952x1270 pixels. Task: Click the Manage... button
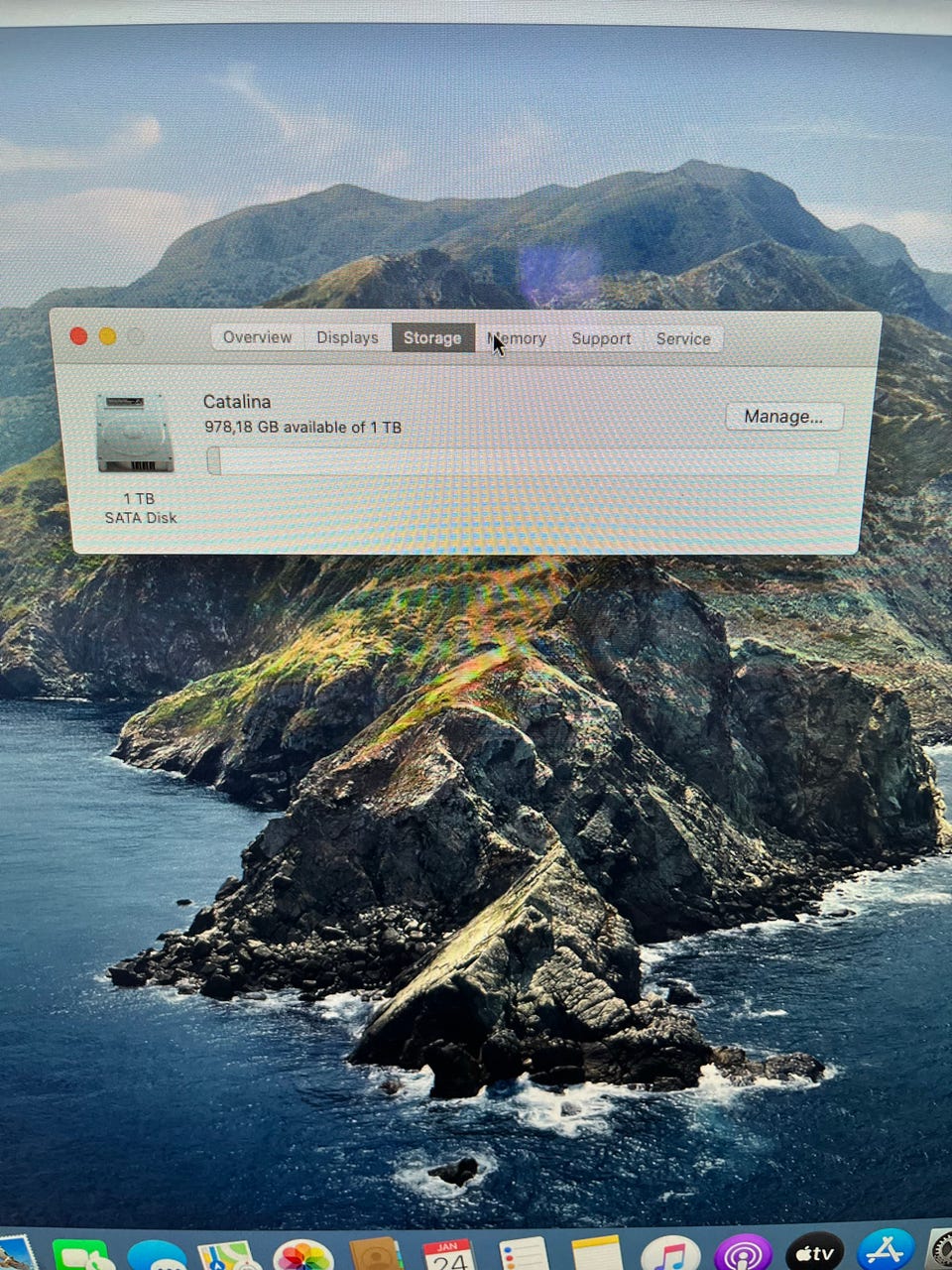pyautogui.click(x=783, y=417)
